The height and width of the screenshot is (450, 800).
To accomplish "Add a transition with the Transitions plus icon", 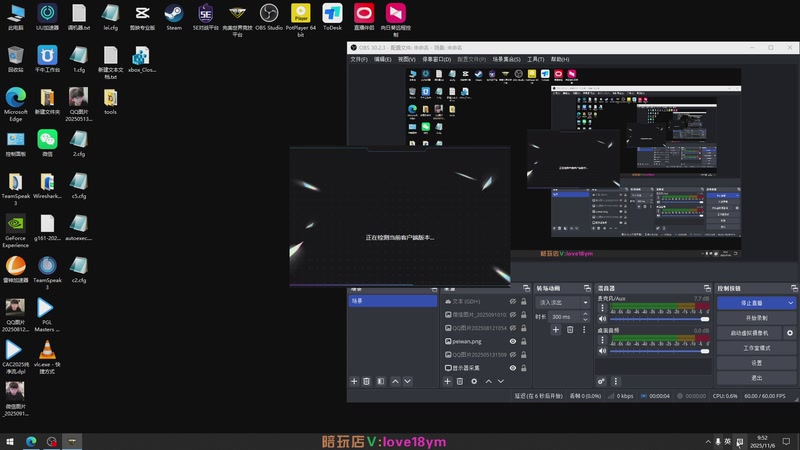I will point(556,330).
